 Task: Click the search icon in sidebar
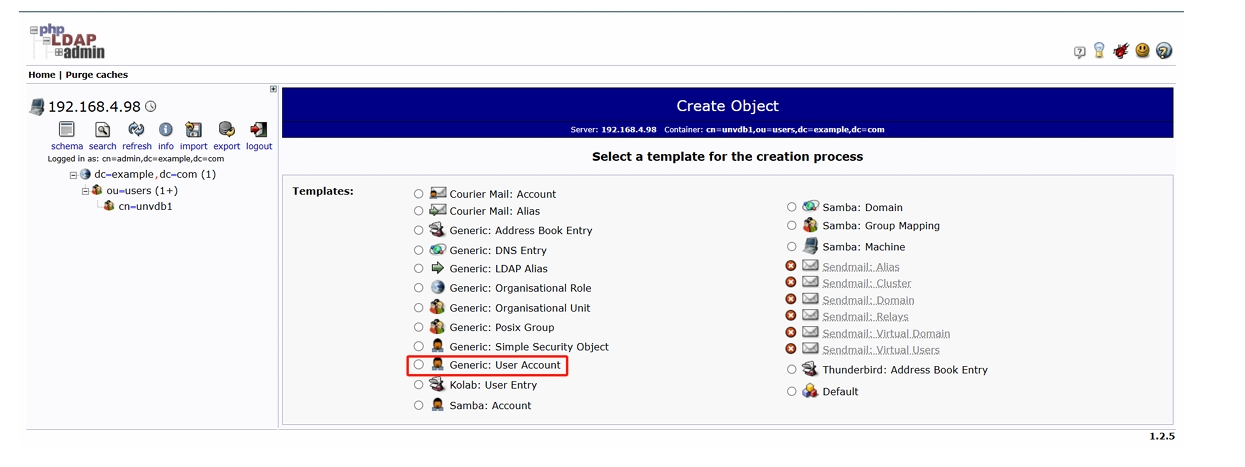coord(102,130)
